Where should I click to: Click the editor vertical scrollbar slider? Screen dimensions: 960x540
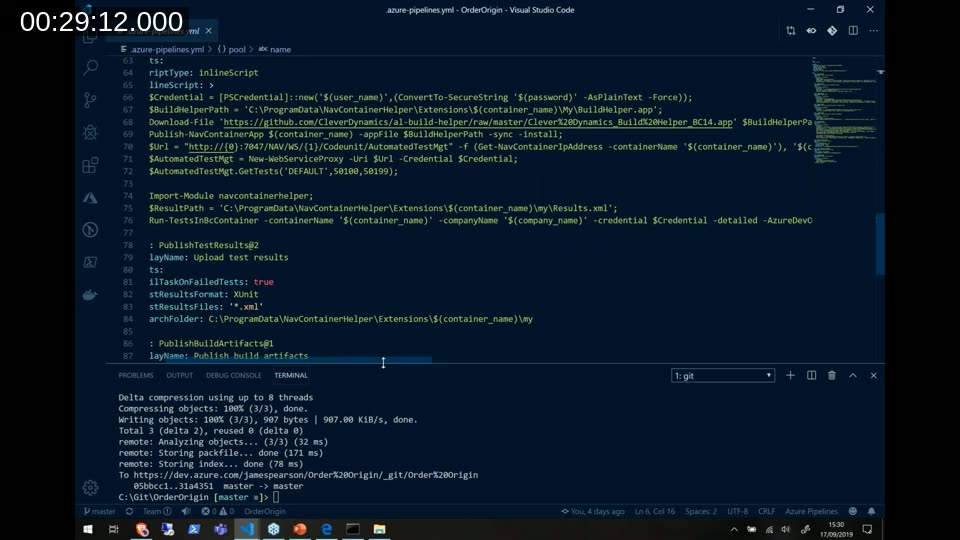(880, 244)
